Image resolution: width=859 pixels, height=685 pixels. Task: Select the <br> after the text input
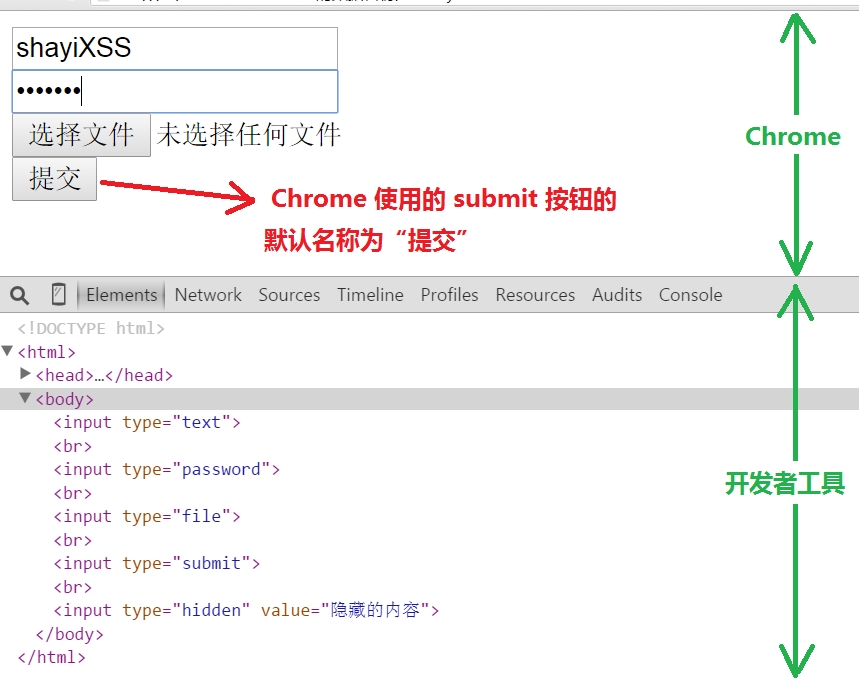(72, 446)
